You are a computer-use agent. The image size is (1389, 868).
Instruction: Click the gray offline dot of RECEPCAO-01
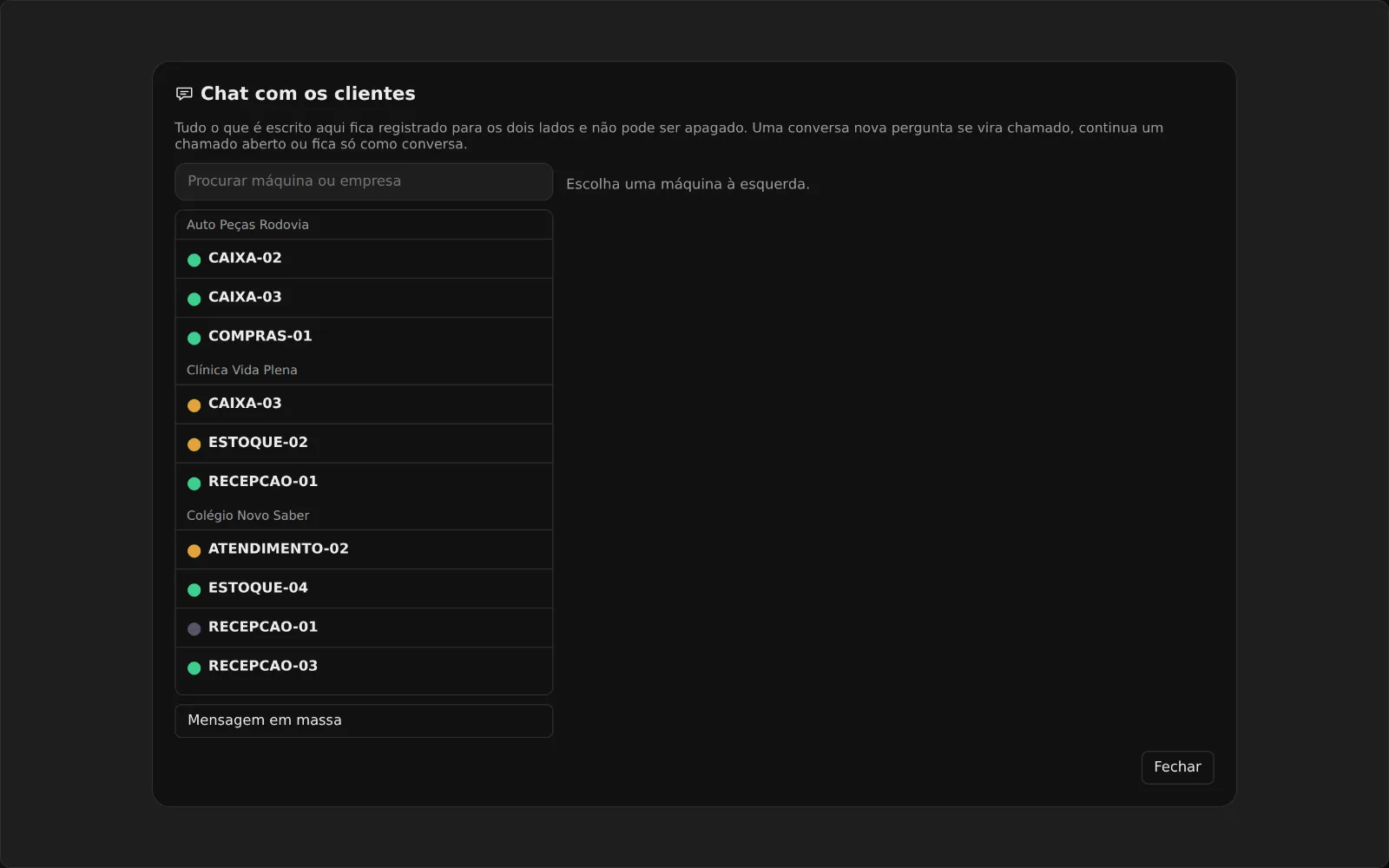point(194,628)
